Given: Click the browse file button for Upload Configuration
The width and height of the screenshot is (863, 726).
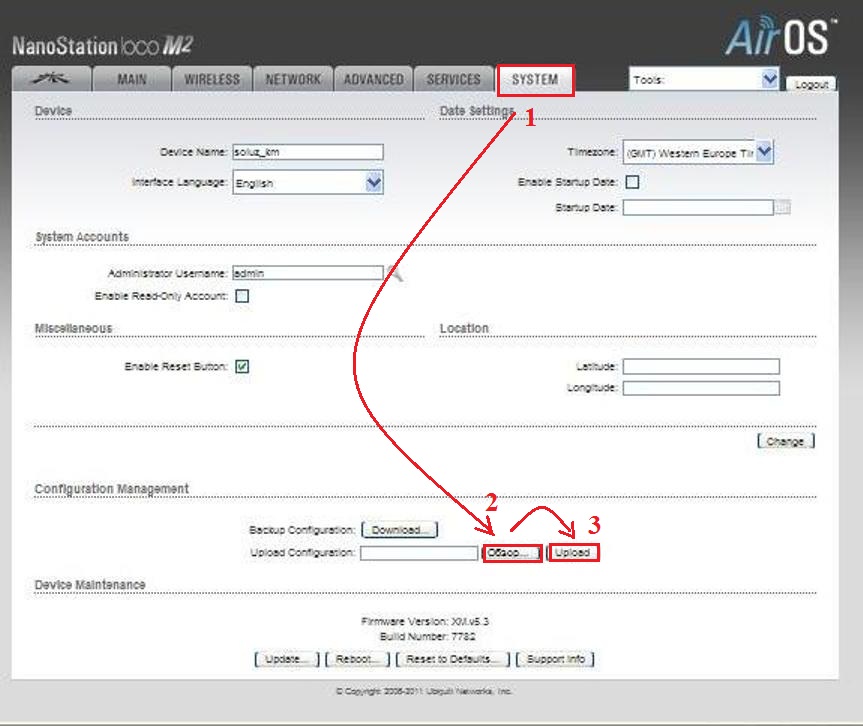Looking at the screenshot, I should 512,553.
